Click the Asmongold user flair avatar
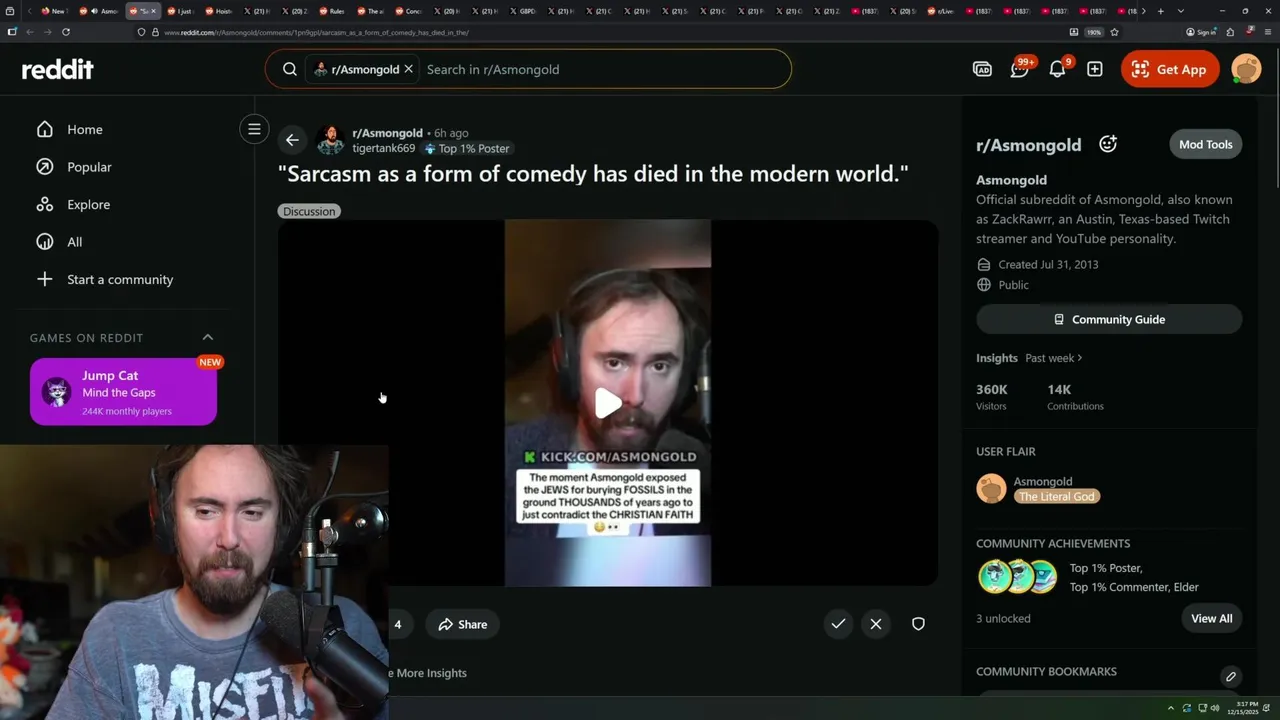 point(991,488)
